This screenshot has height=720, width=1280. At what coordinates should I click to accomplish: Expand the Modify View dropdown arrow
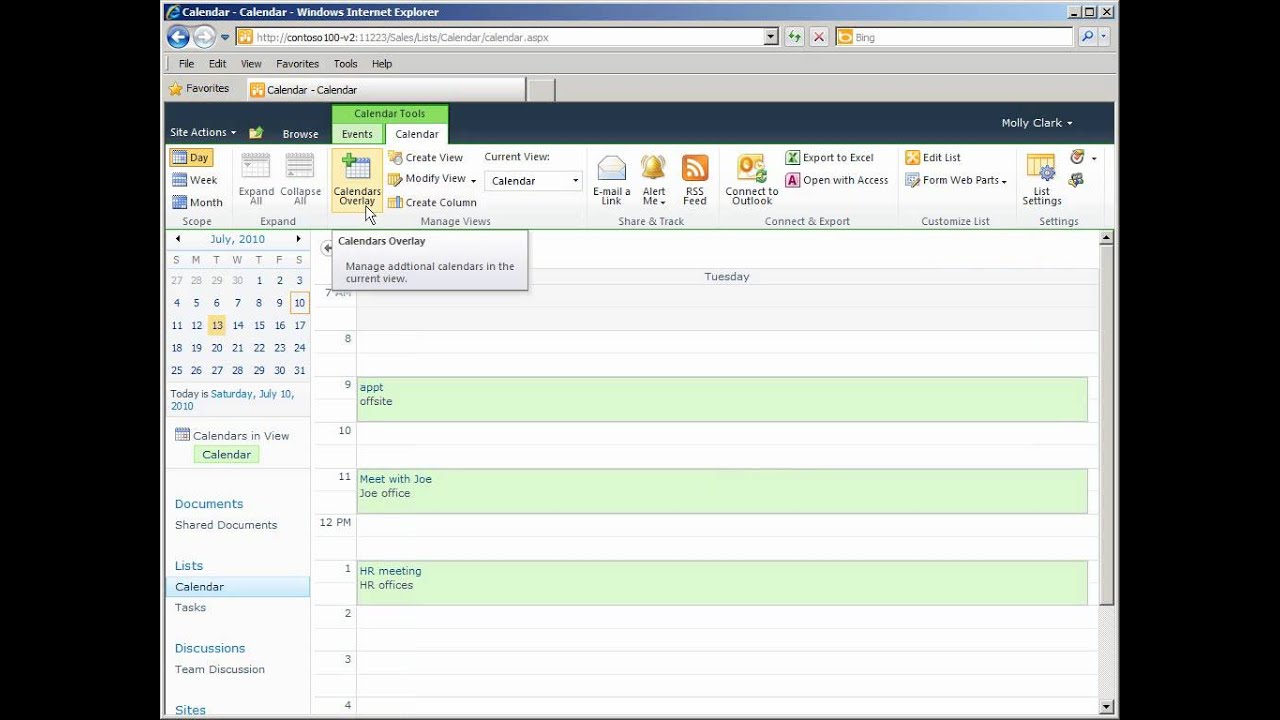pos(473,180)
